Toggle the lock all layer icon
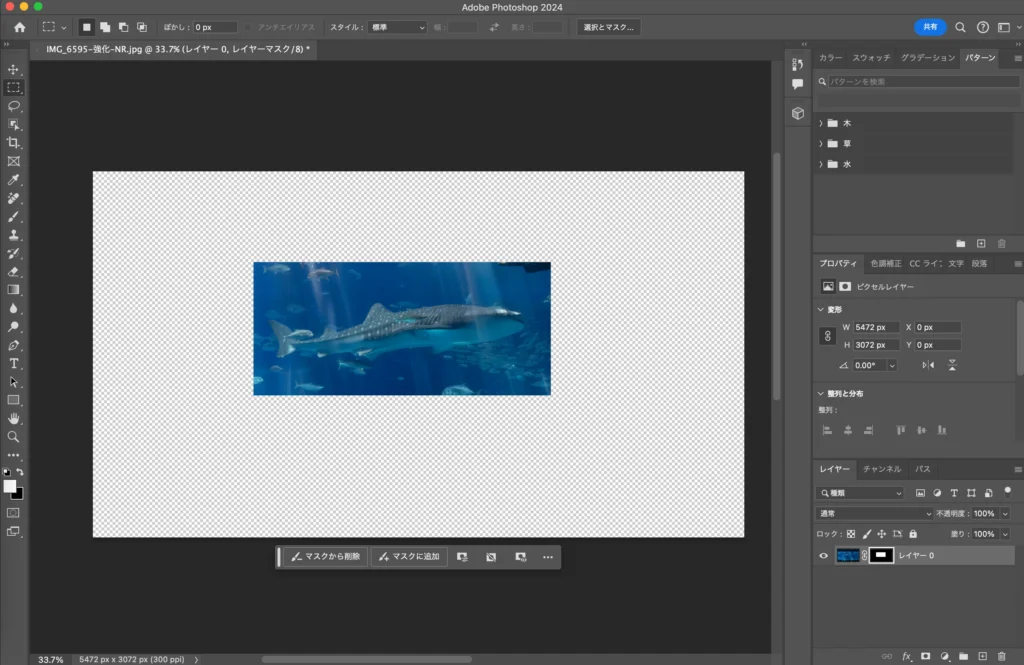The height and width of the screenshot is (665, 1024). 913,534
